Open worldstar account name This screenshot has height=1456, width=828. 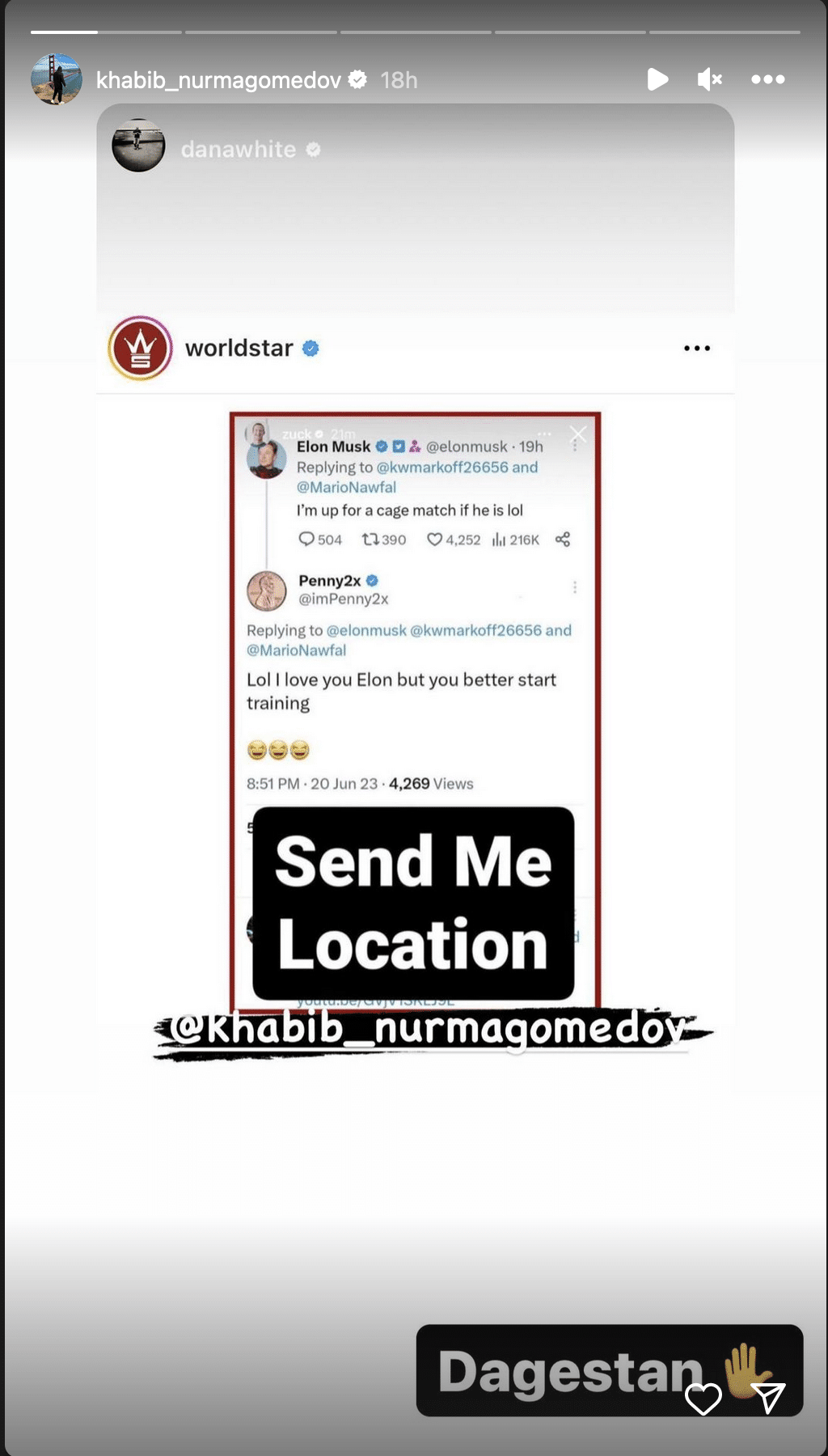pos(239,348)
